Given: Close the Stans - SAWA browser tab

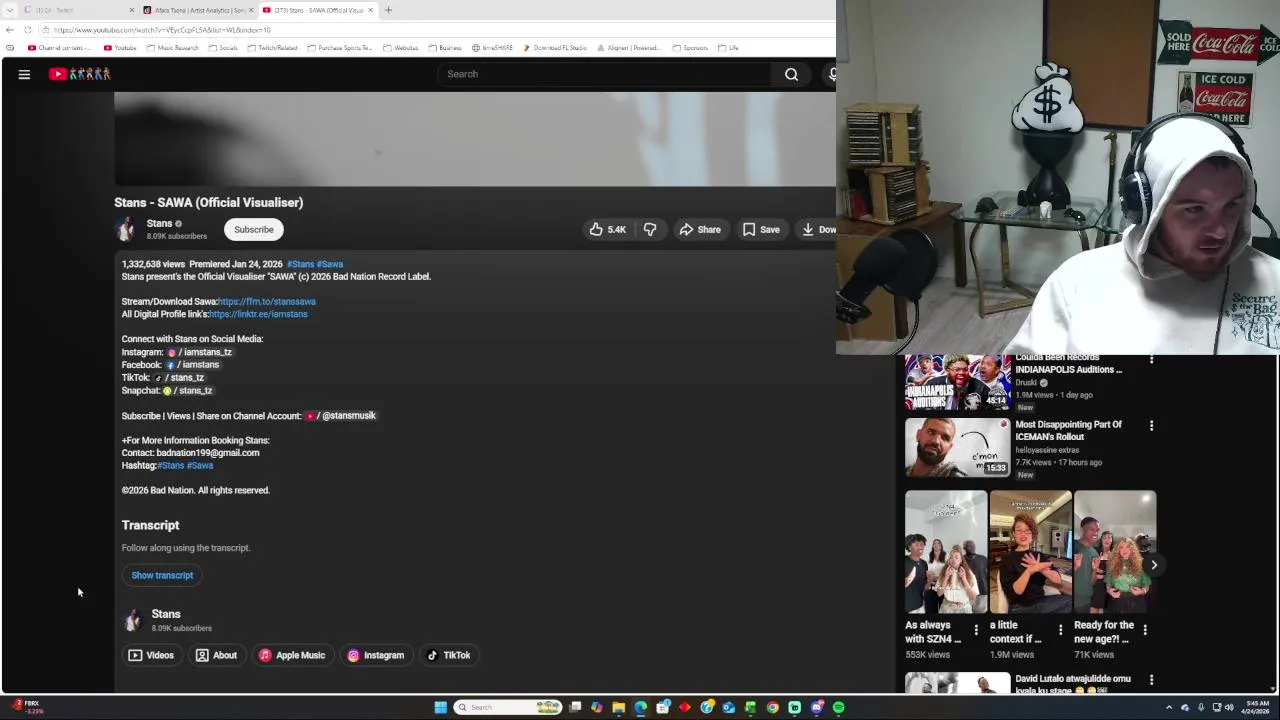Looking at the screenshot, I should pos(371,10).
